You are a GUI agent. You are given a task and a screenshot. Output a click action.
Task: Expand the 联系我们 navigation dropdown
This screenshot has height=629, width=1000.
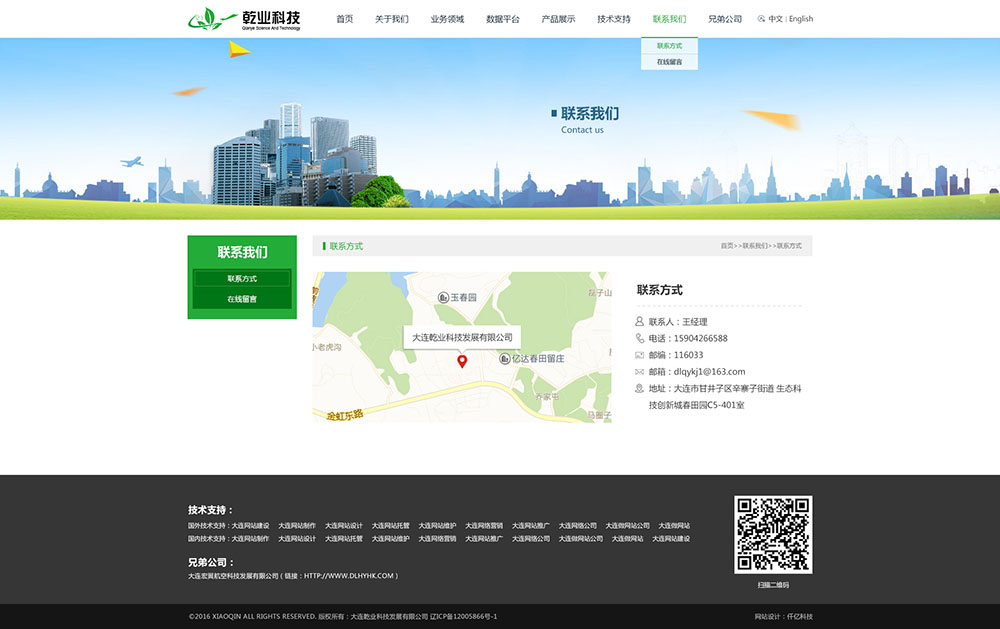[x=669, y=18]
